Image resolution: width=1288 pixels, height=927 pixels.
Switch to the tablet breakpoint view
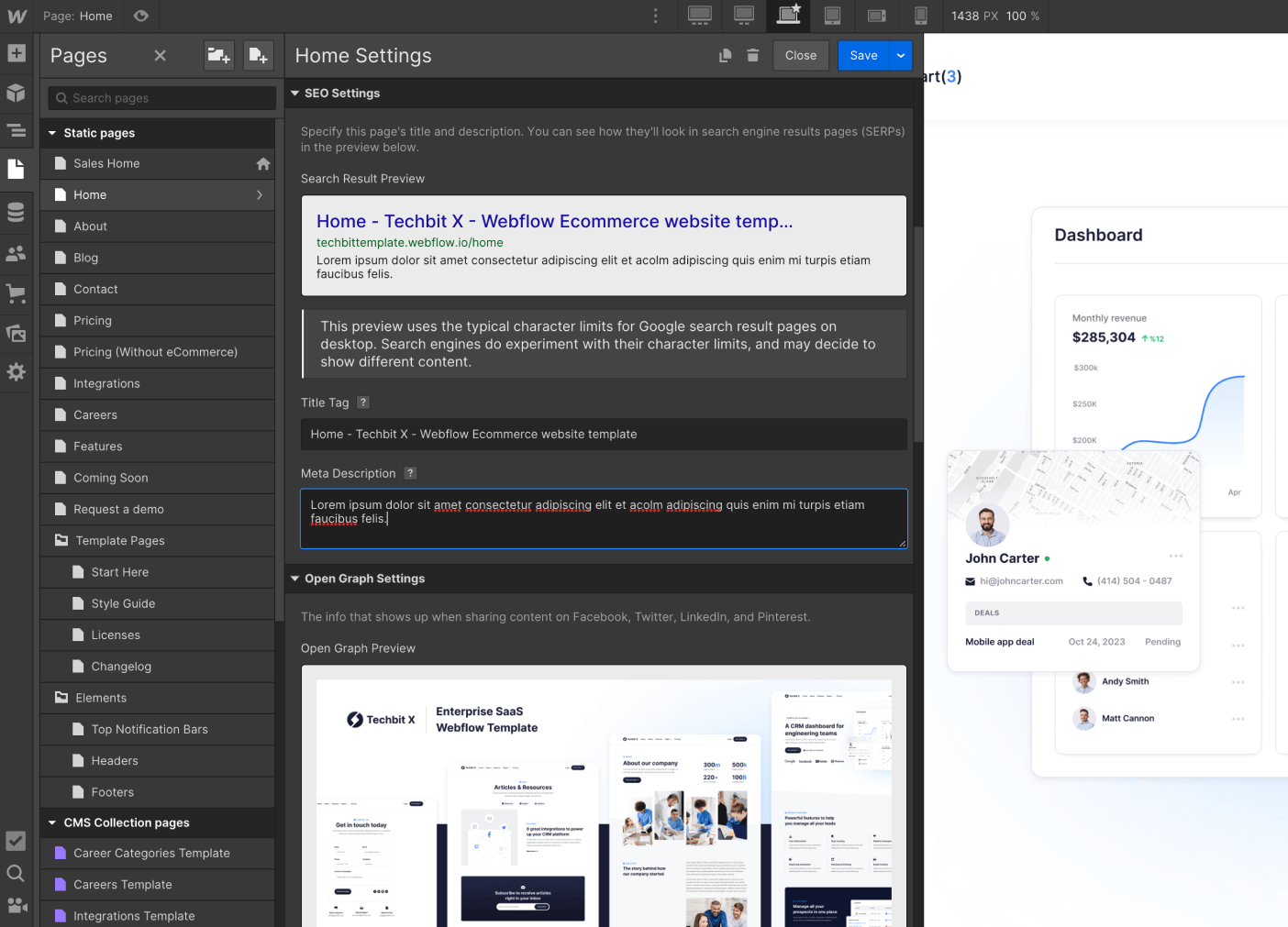[x=832, y=16]
